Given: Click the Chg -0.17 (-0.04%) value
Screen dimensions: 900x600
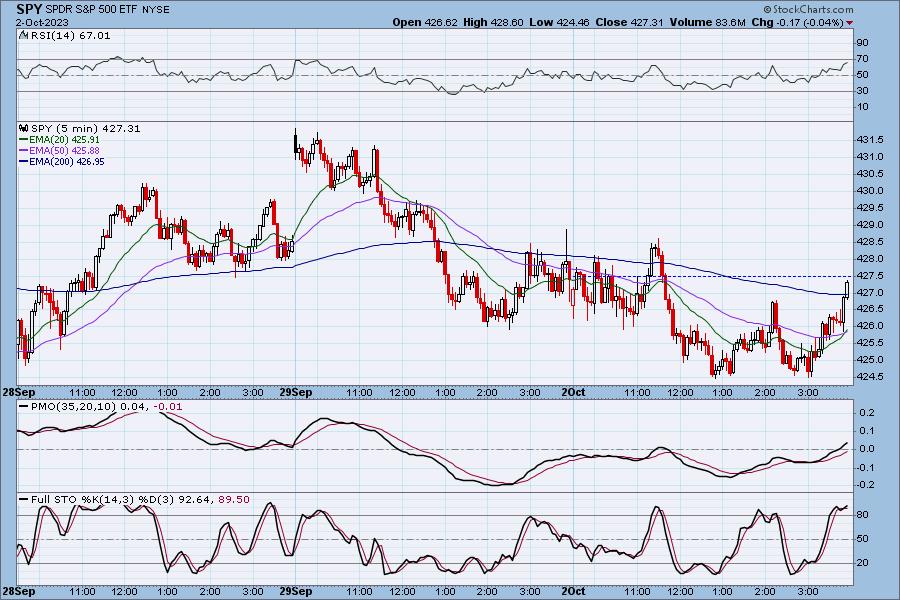Looking at the screenshot, I should point(797,22).
